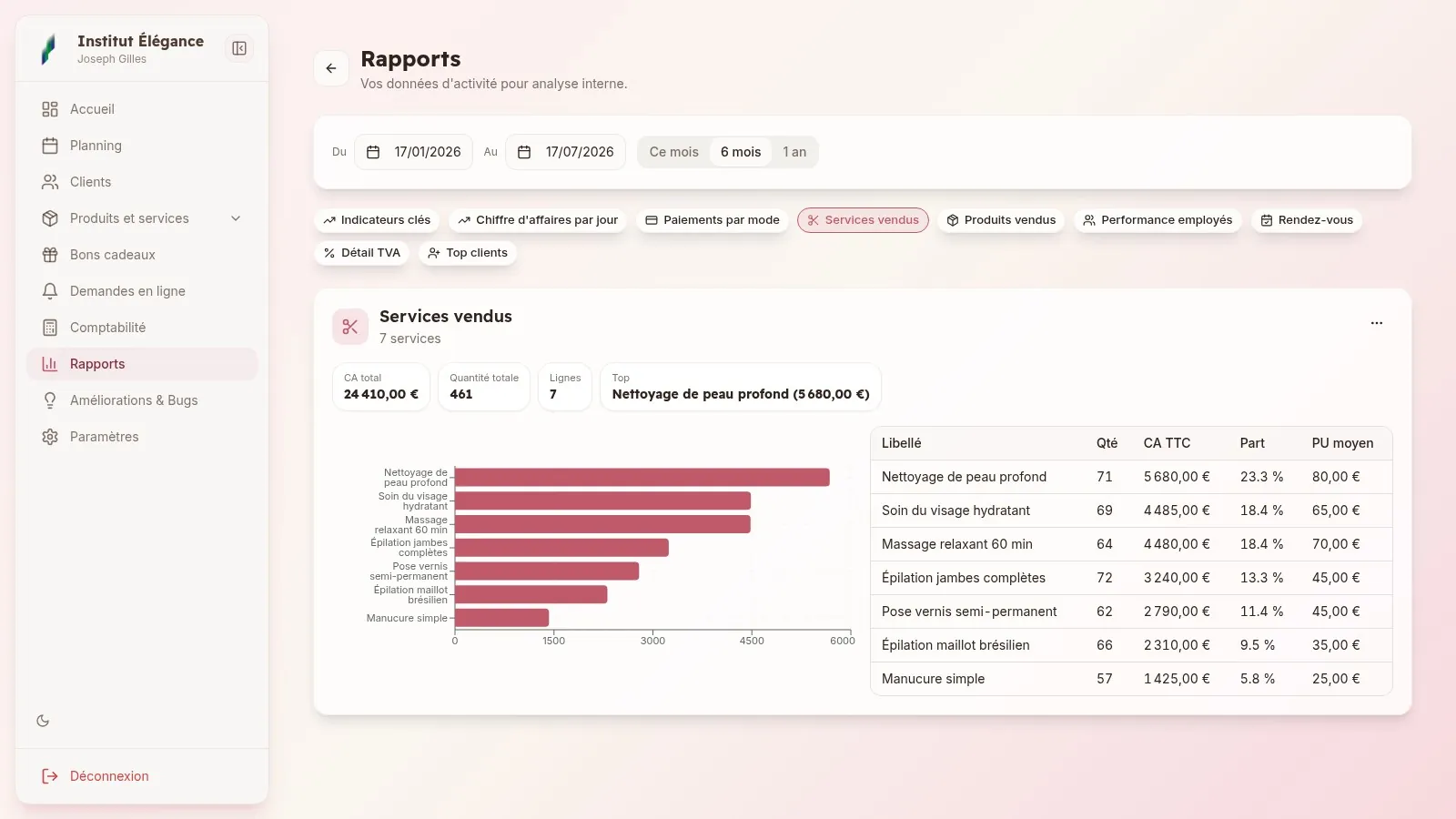The height and width of the screenshot is (819, 1456).
Task: Click the Bons cadeaux gift icon
Action: point(50,255)
